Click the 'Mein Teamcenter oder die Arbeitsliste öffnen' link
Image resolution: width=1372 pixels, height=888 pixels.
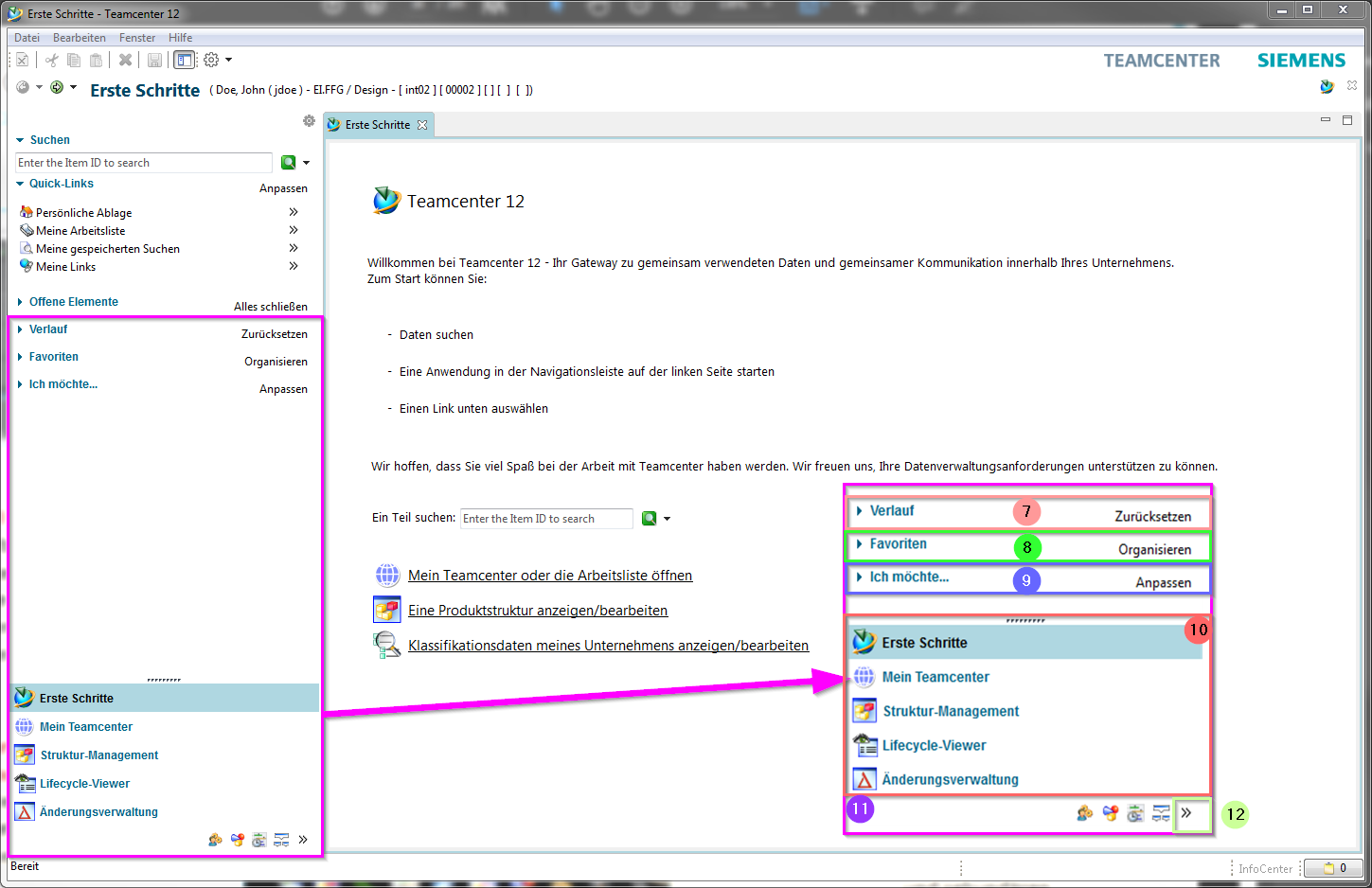[x=549, y=576]
